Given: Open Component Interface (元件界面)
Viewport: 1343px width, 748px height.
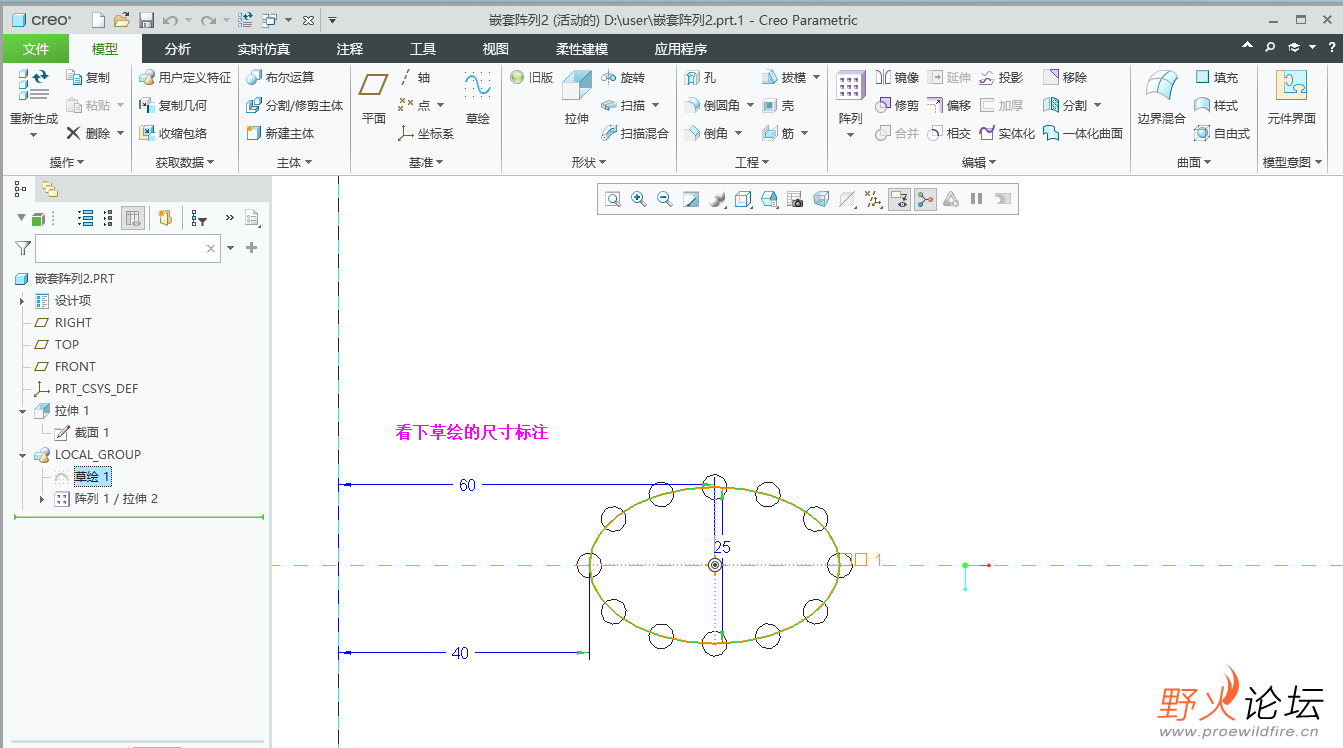Looking at the screenshot, I should [x=1291, y=98].
